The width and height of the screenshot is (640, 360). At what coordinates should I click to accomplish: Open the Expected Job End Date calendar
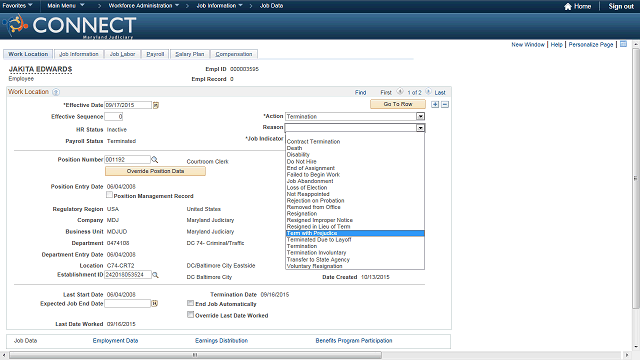[x=155, y=304]
